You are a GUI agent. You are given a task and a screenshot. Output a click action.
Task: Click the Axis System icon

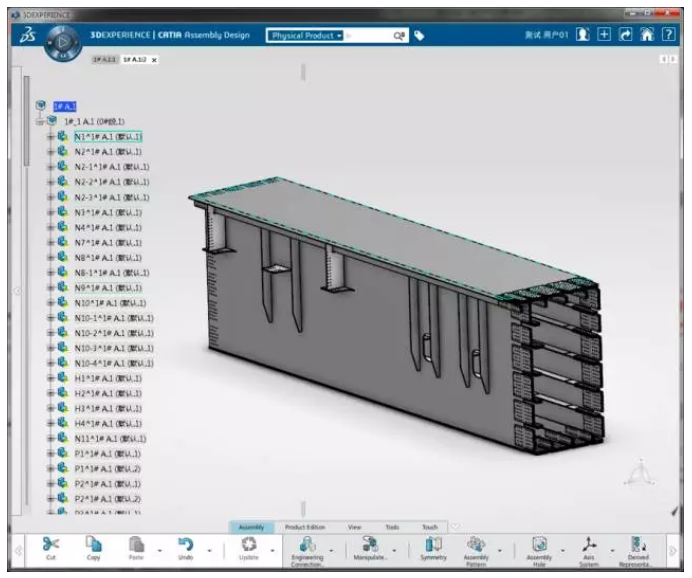pos(589,545)
